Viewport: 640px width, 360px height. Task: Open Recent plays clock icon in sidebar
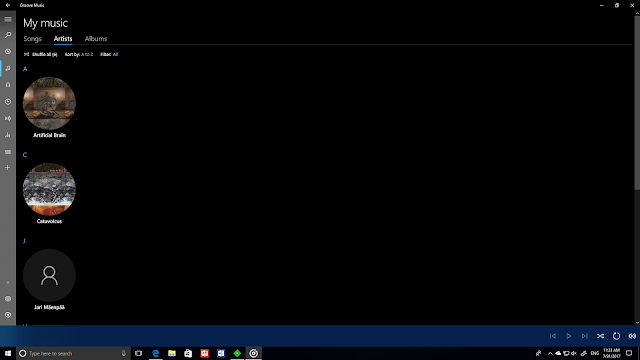click(x=8, y=102)
